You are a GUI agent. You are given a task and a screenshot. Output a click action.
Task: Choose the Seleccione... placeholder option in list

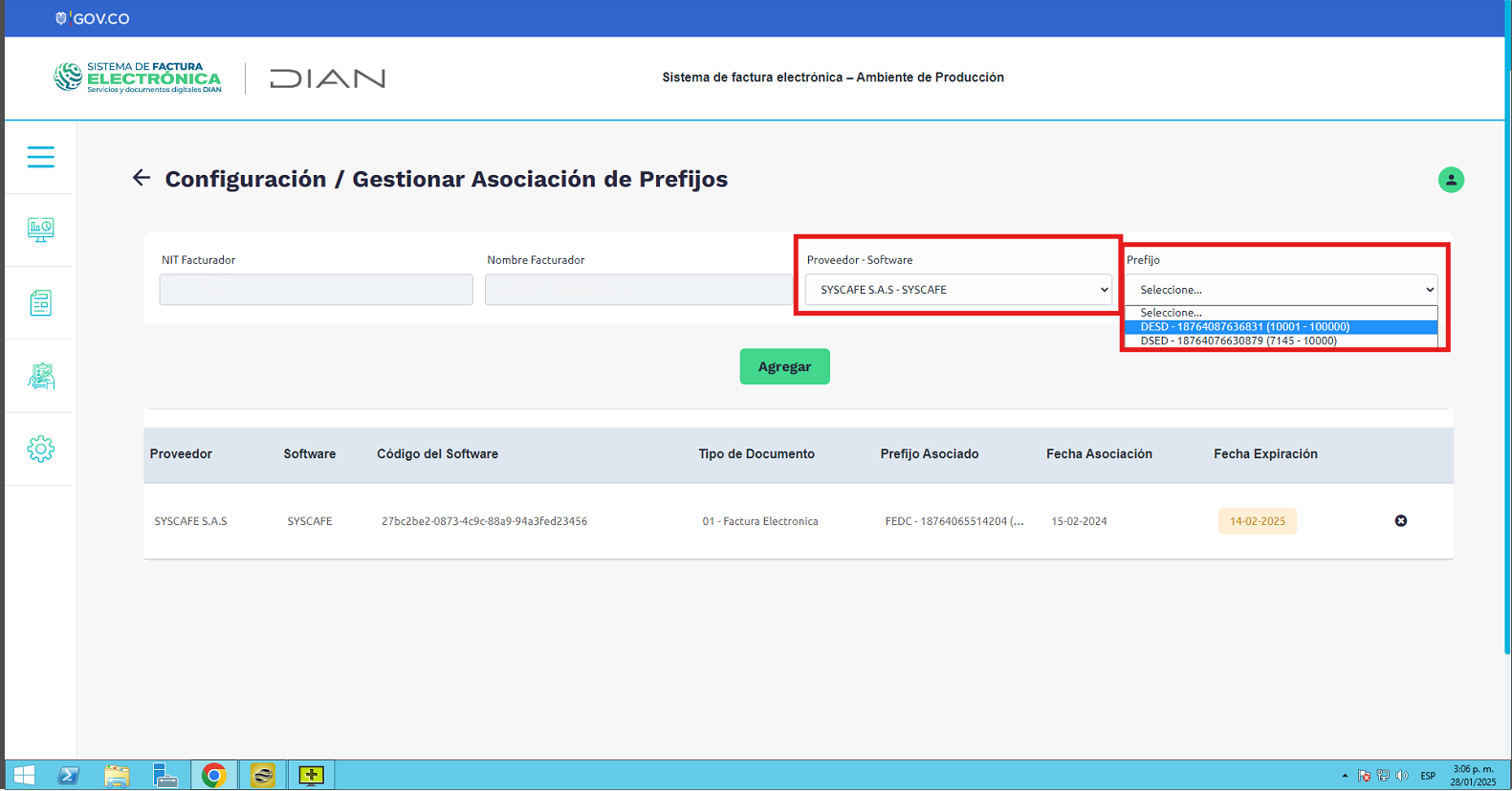click(x=1281, y=313)
